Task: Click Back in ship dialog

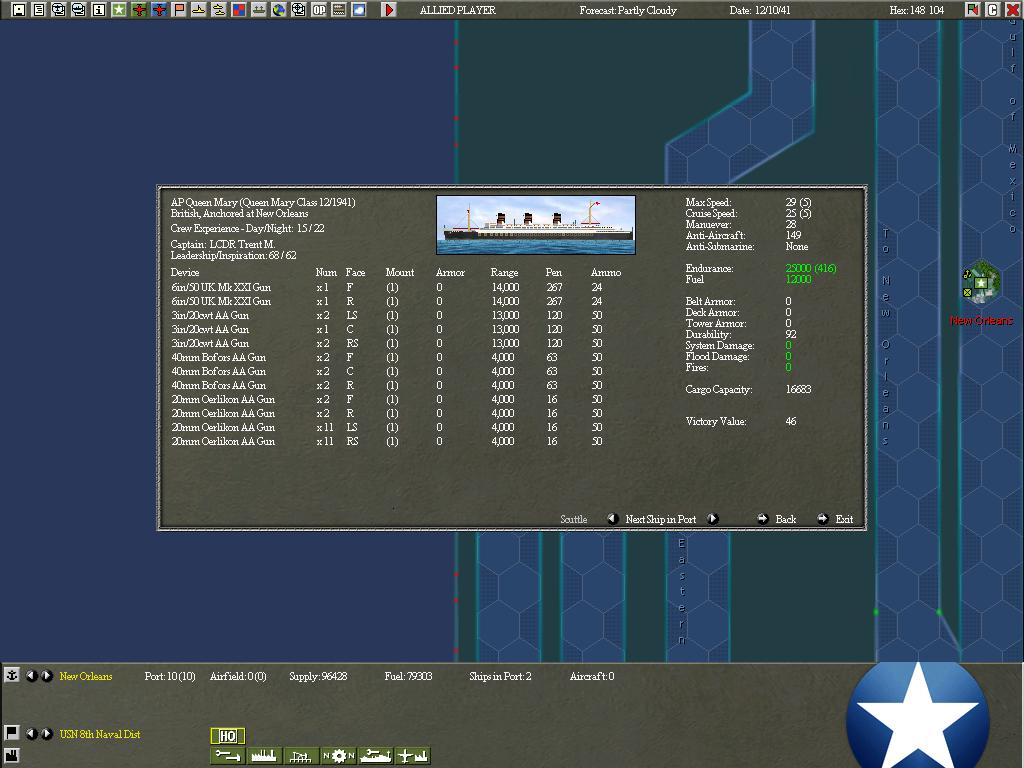Action: (x=785, y=519)
